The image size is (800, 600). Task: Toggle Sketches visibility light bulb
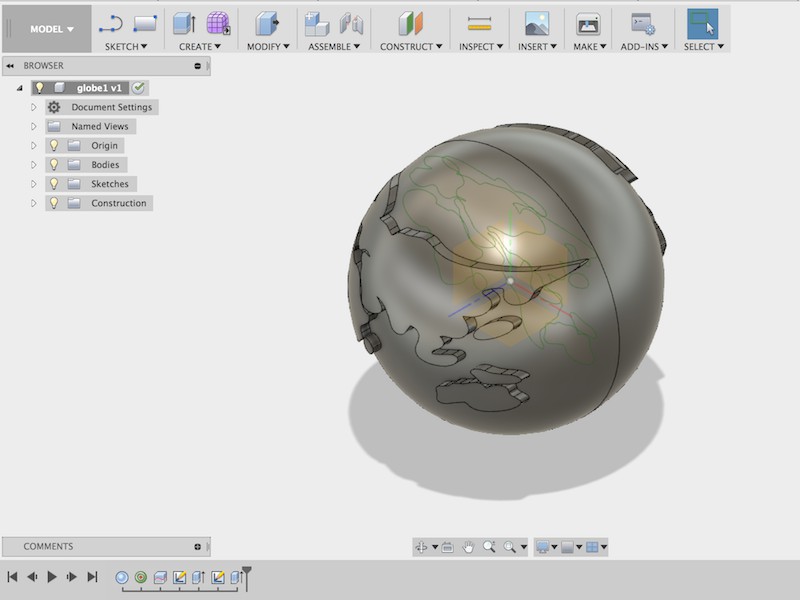pos(54,184)
